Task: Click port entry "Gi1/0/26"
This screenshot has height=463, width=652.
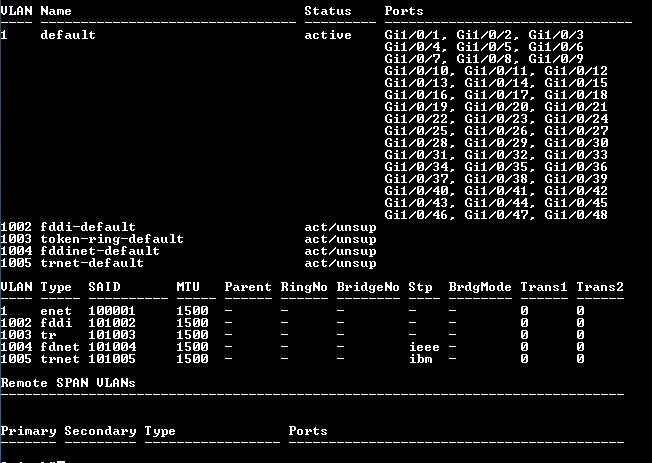Action: (x=496, y=131)
